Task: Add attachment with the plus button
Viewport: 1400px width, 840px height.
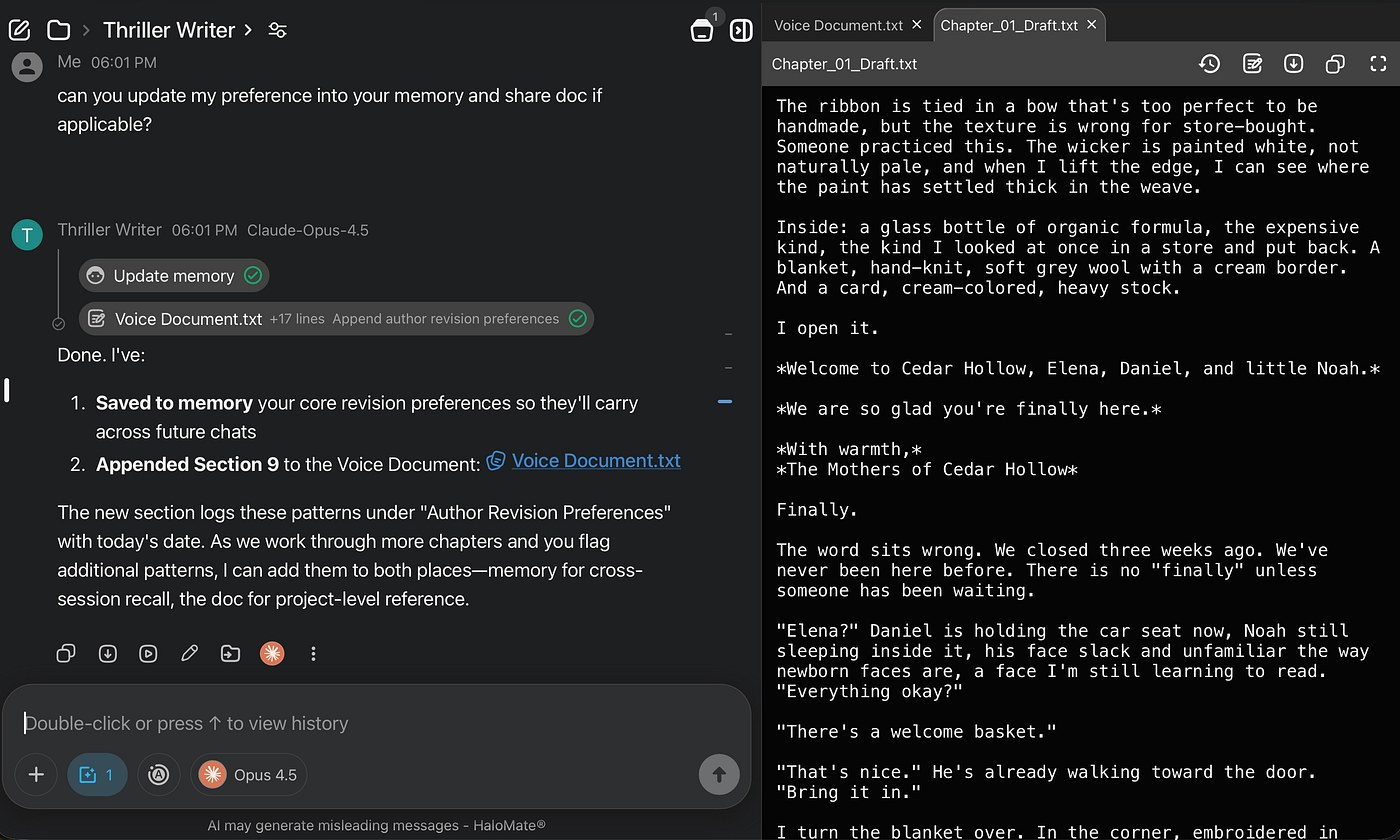Action: [36, 775]
